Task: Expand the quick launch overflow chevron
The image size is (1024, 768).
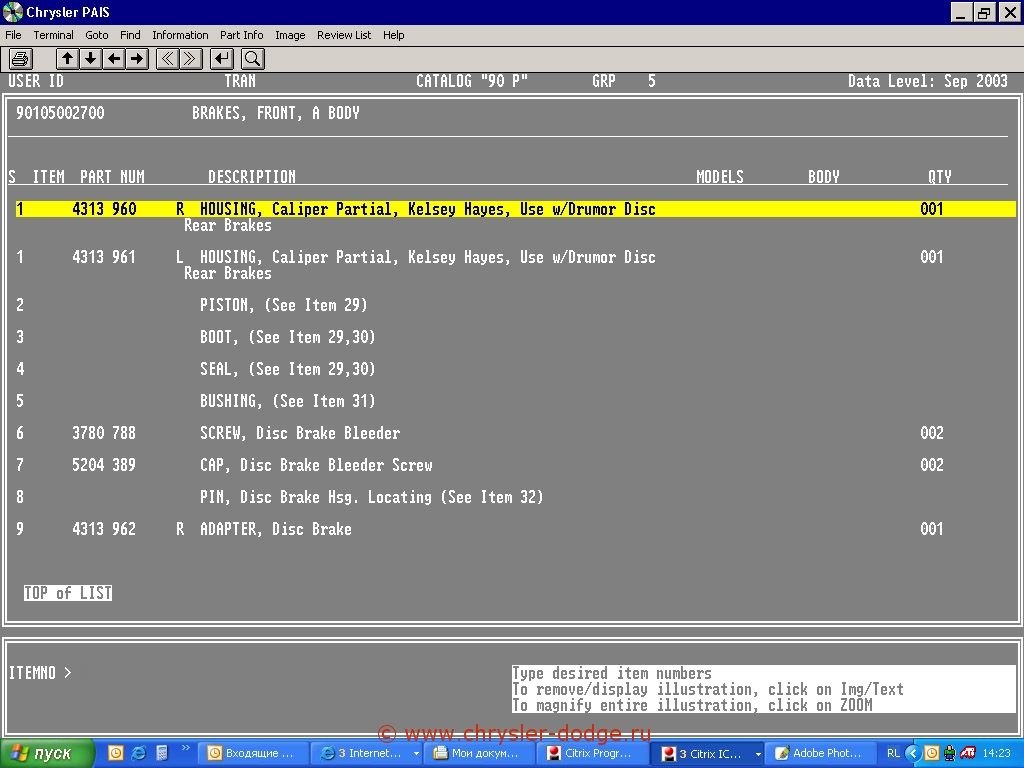Action: coord(185,748)
